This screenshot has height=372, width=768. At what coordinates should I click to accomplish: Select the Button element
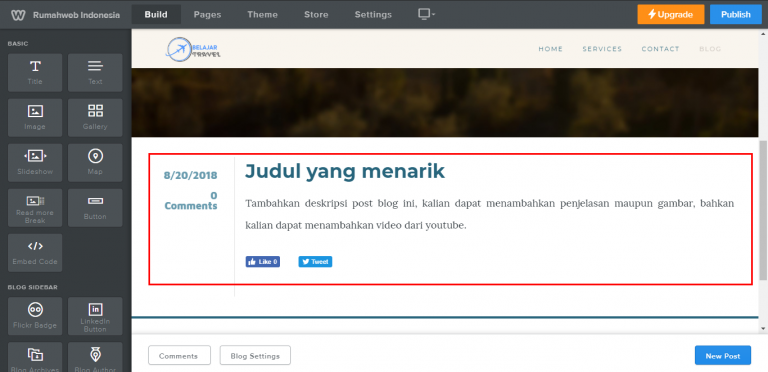[x=95, y=208]
